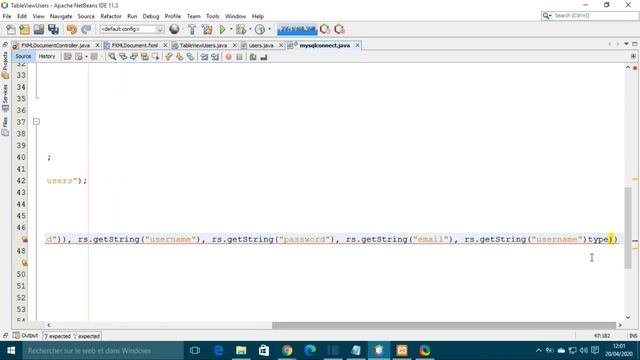Select the mysqlconnect.java tab
The width and height of the screenshot is (640, 360).
(x=324, y=45)
